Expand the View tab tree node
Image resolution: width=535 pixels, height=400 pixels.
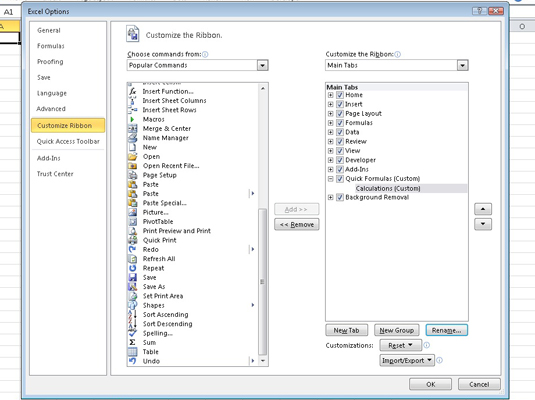tap(330, 151)
